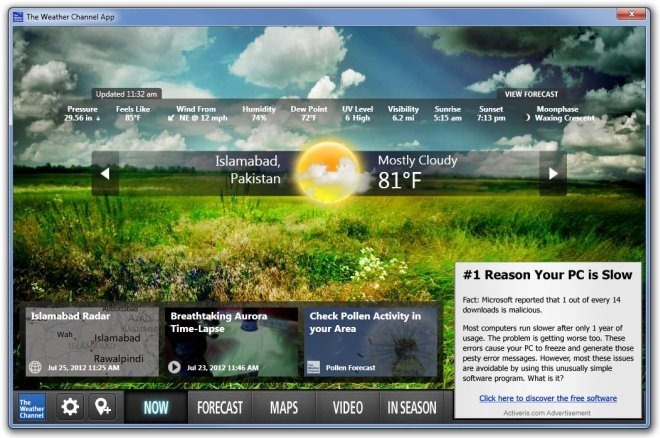Viewport: 660px width, 438px height.
Task: Click the globe icon on the Islamabad Radar card
Action: pyautogui.click(x=35, y=367)
